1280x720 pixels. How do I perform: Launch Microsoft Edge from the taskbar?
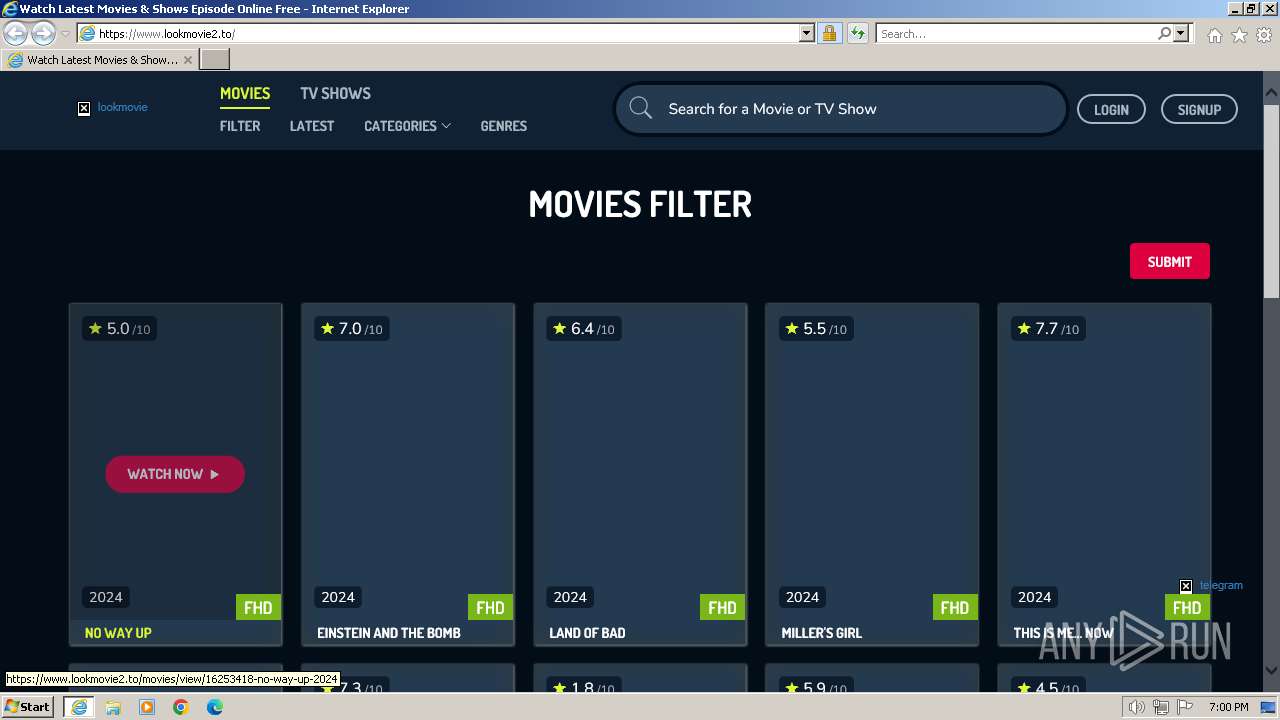coord(215,707)
